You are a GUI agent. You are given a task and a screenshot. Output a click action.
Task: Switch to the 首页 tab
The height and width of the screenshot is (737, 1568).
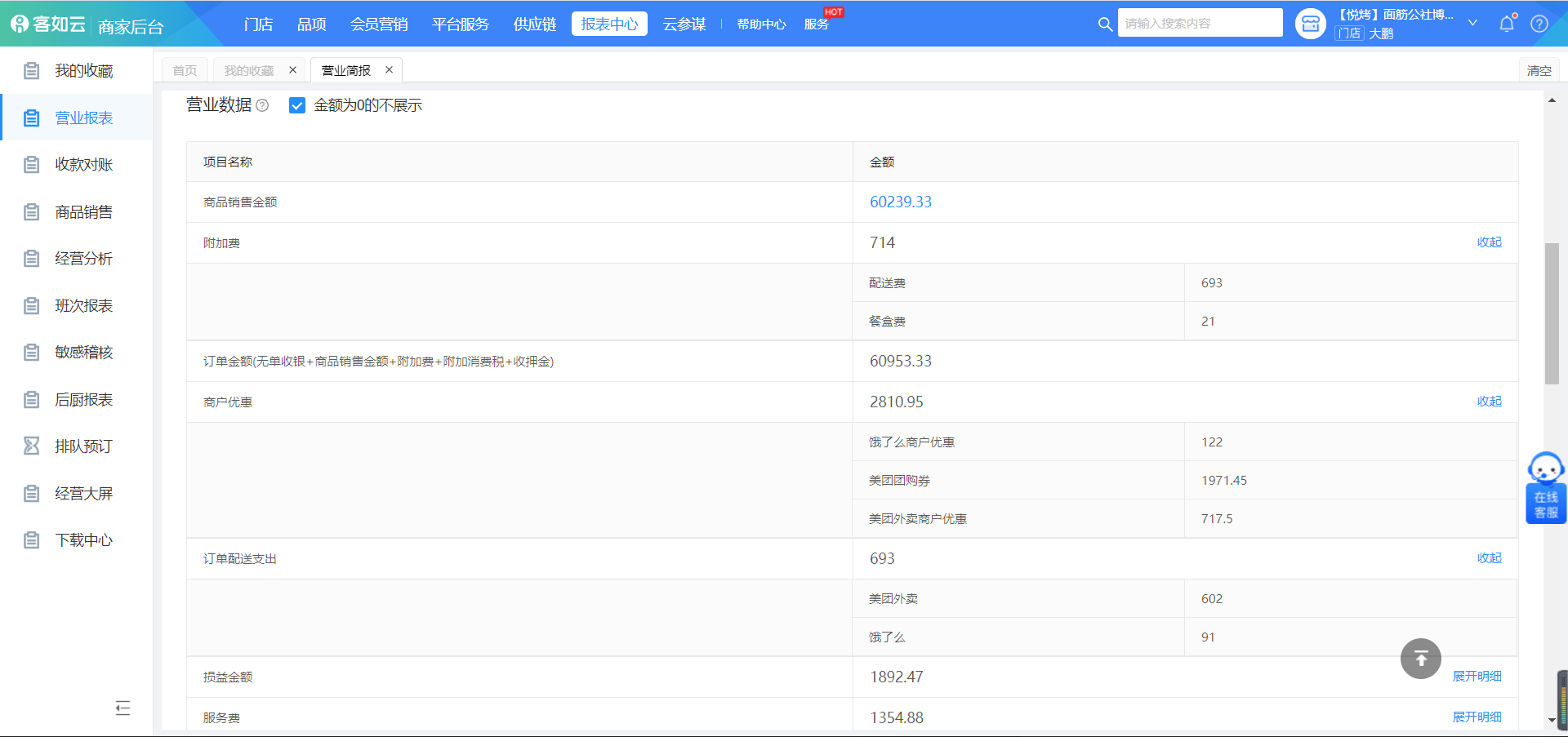click(185, 70)
